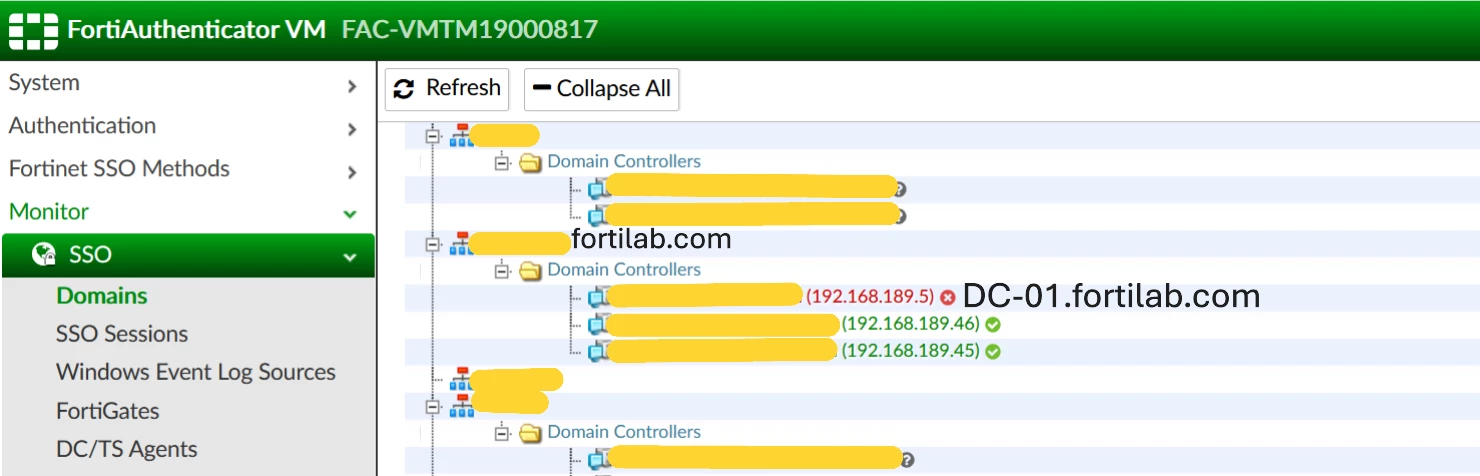Collapse the Monitor section chevron

click(350, 214)
